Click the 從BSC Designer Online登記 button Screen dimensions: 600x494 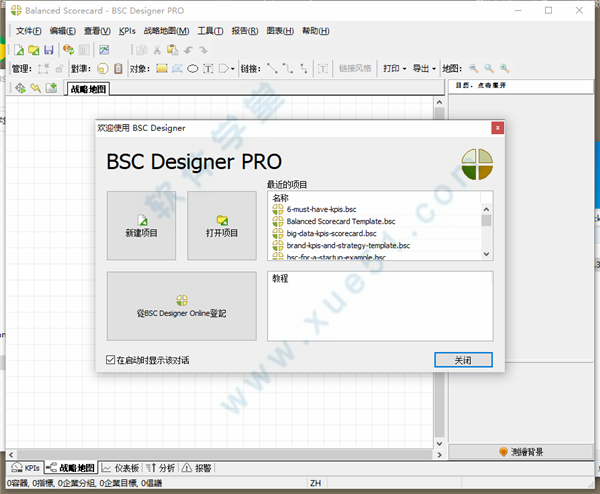(182, 306)
